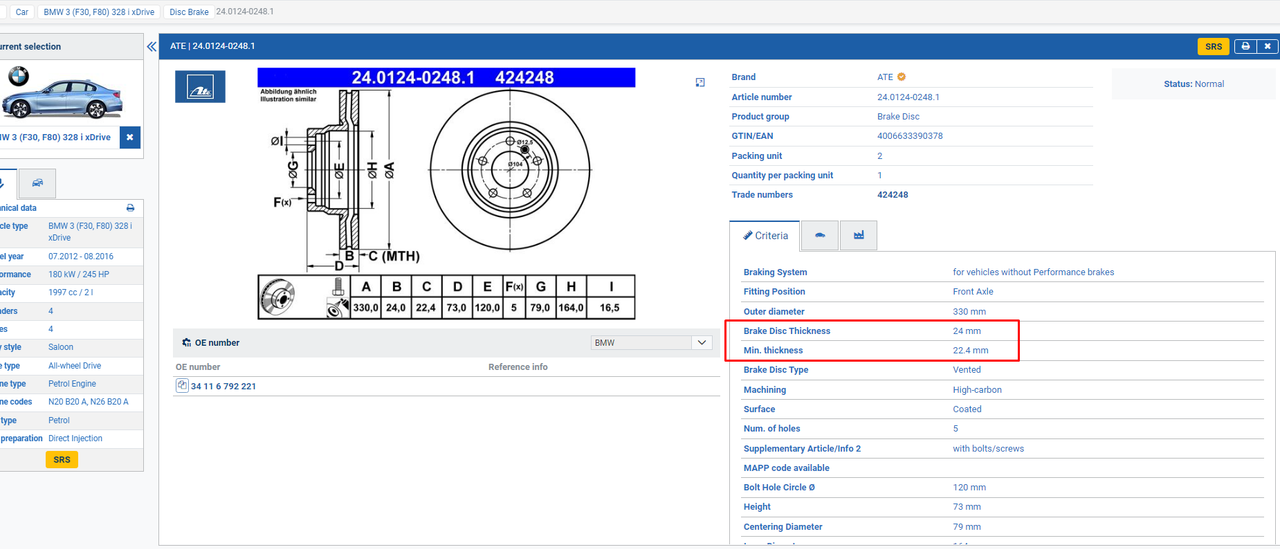The height and width of the screenshot is (549, 1280).
Task: Open the BMW manufacturer dropdown for OE numbers
Action: tap(651, 342)
